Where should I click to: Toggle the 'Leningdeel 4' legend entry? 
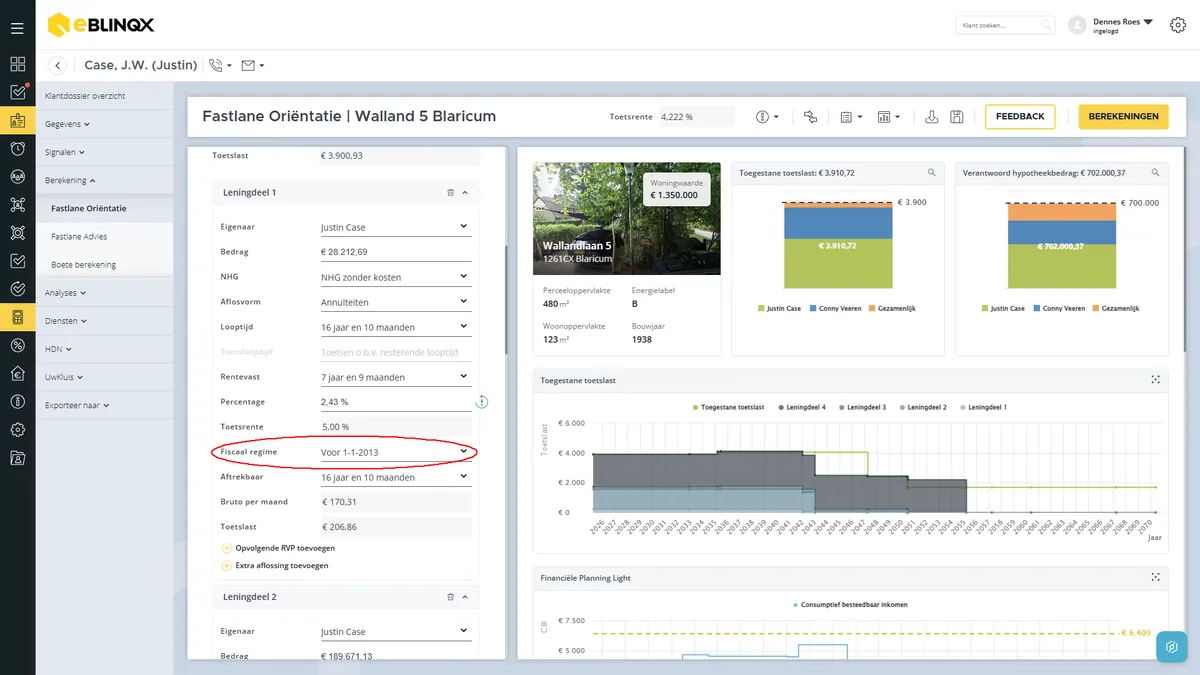point(802,408)
